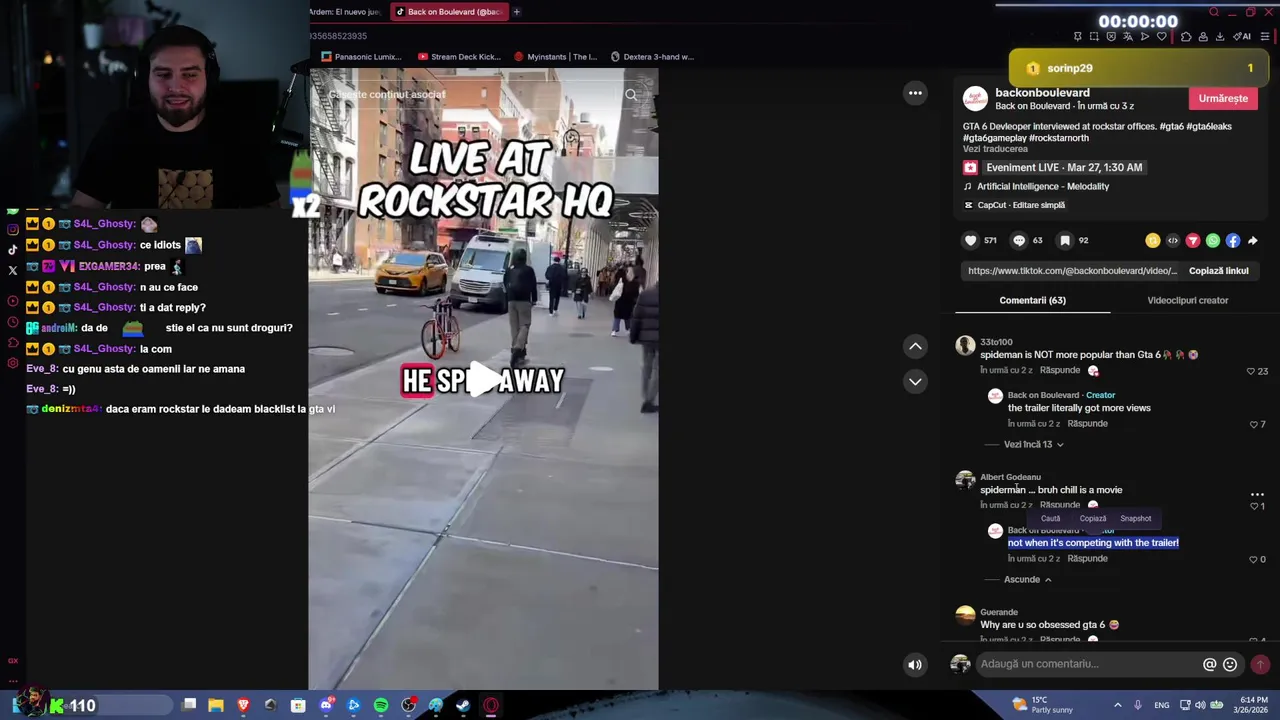
Task: Like the TikTok video via heart icon
Action: tap(970, 240)
